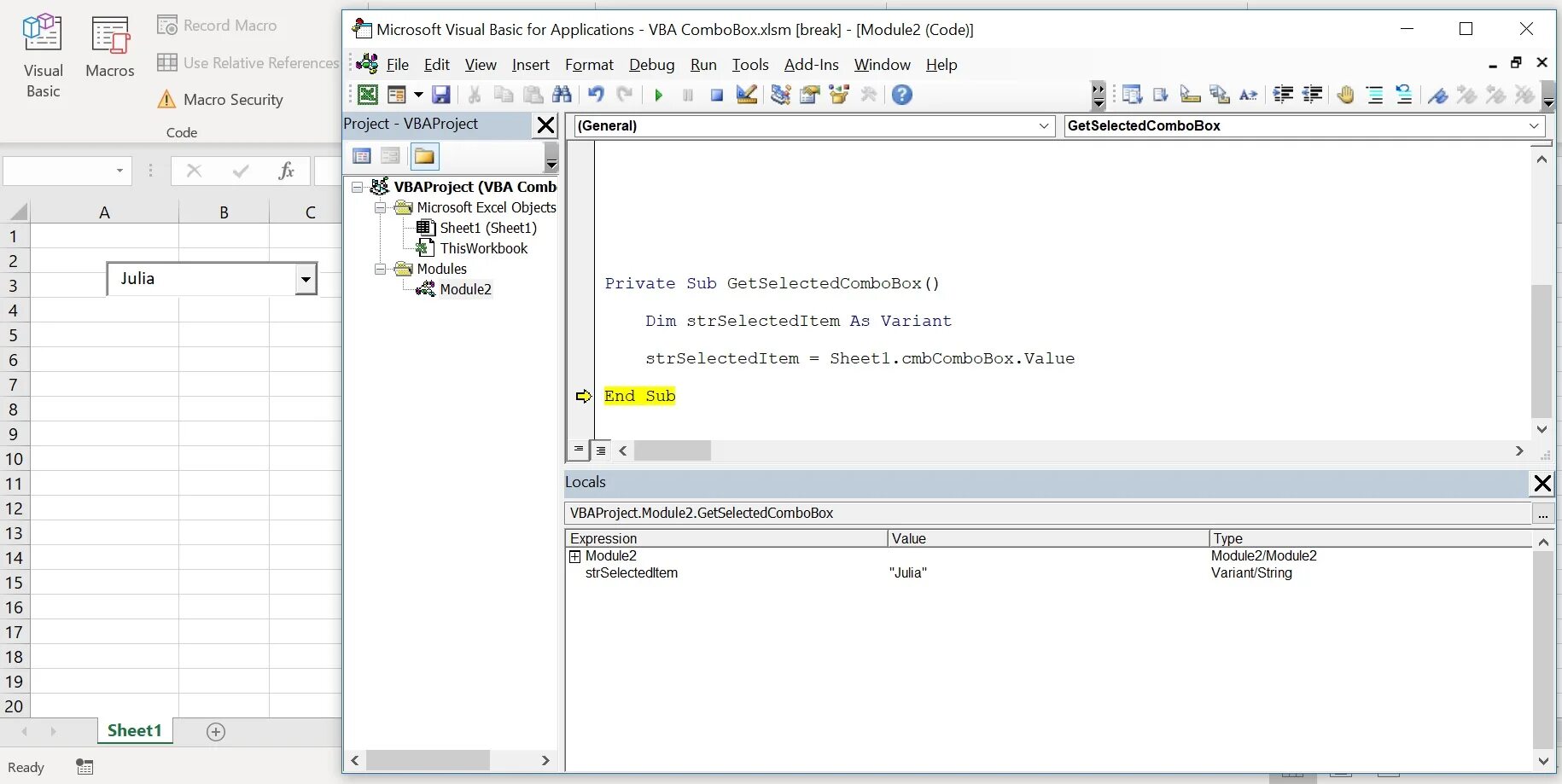Open the Properties Window icon
1562x784 pixels.
pos(809,95)
